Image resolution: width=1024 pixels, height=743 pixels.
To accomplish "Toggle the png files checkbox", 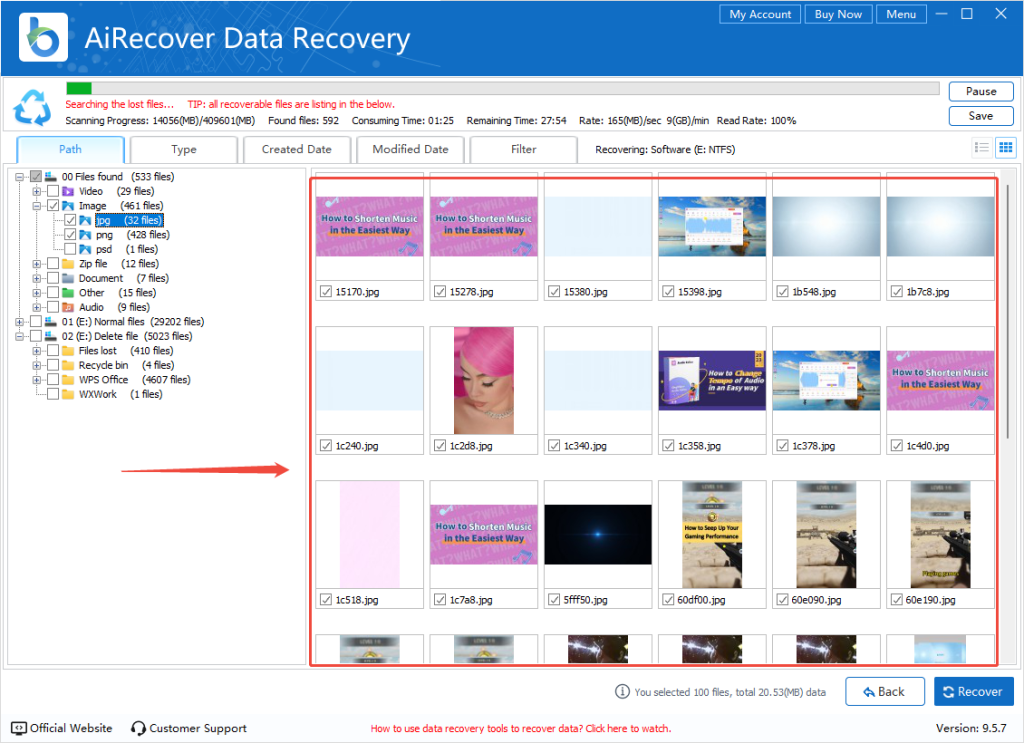I will pyautogui.click(x=70, y=235).
